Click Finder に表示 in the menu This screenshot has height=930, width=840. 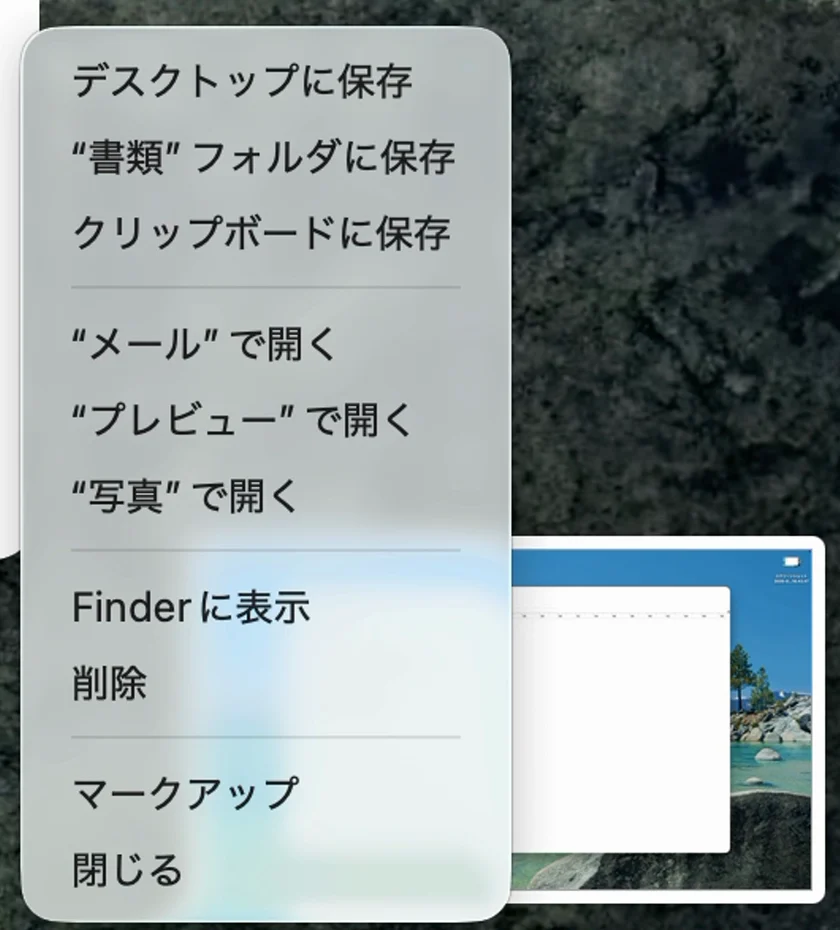(x=266, y=607)
